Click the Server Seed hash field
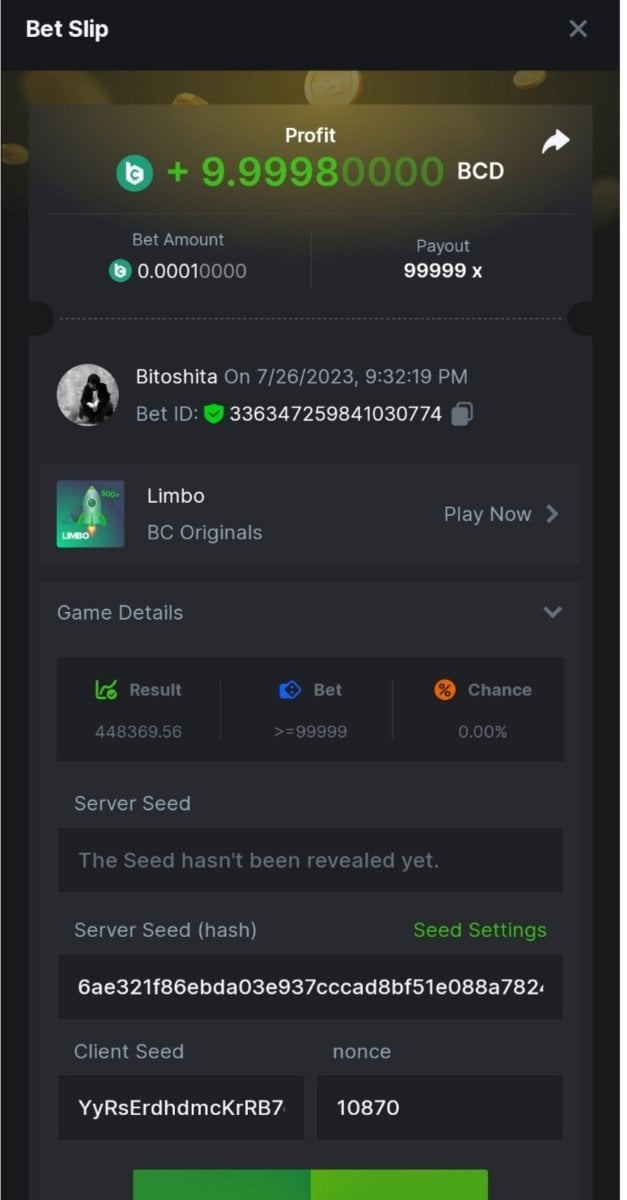The height and width of the screenshot is (1200, 627). tap(310, 987)
